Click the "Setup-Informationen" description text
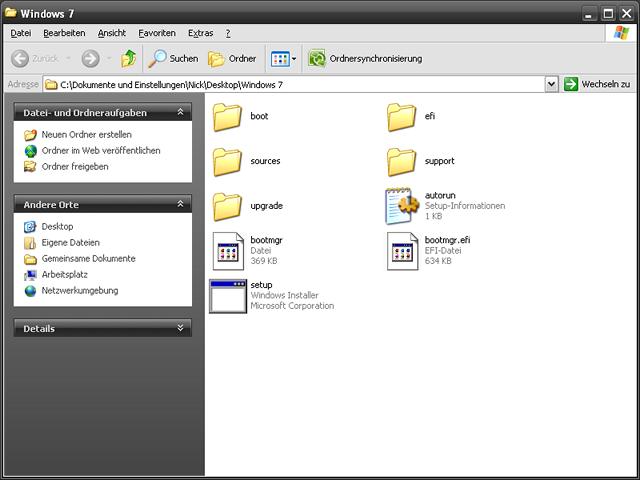 point(465,206)
